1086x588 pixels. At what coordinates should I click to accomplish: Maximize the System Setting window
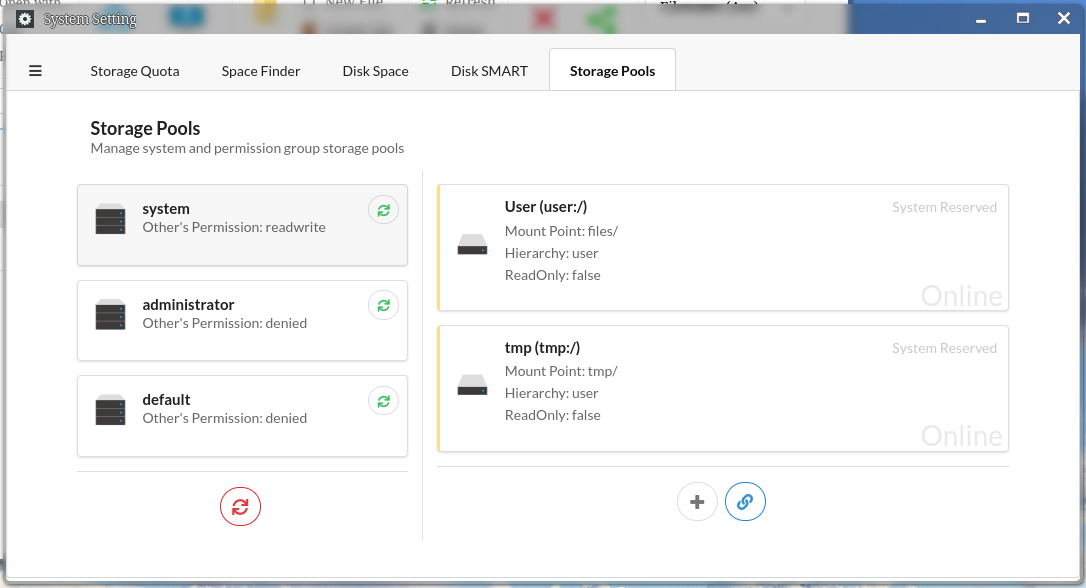click(x=1022, y=19)
